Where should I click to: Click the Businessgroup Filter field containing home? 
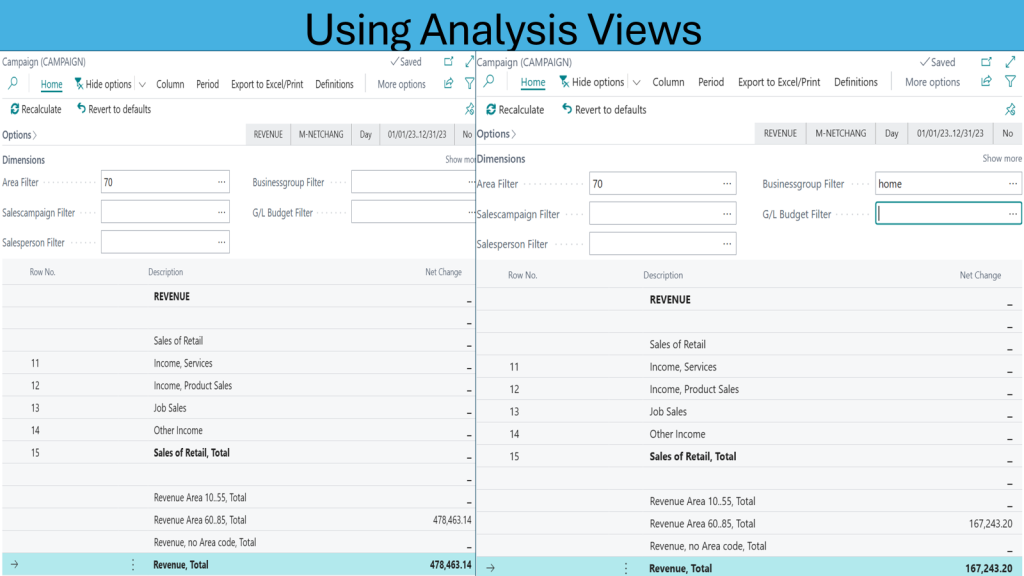pos(940,184)
